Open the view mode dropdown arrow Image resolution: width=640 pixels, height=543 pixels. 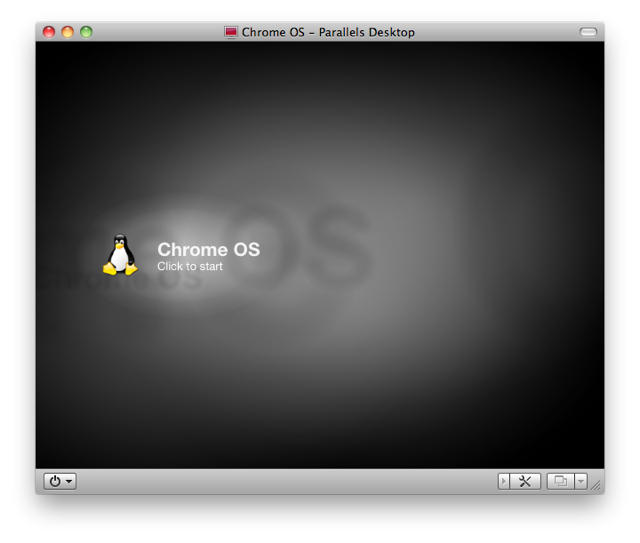click(x=581, y=481)
